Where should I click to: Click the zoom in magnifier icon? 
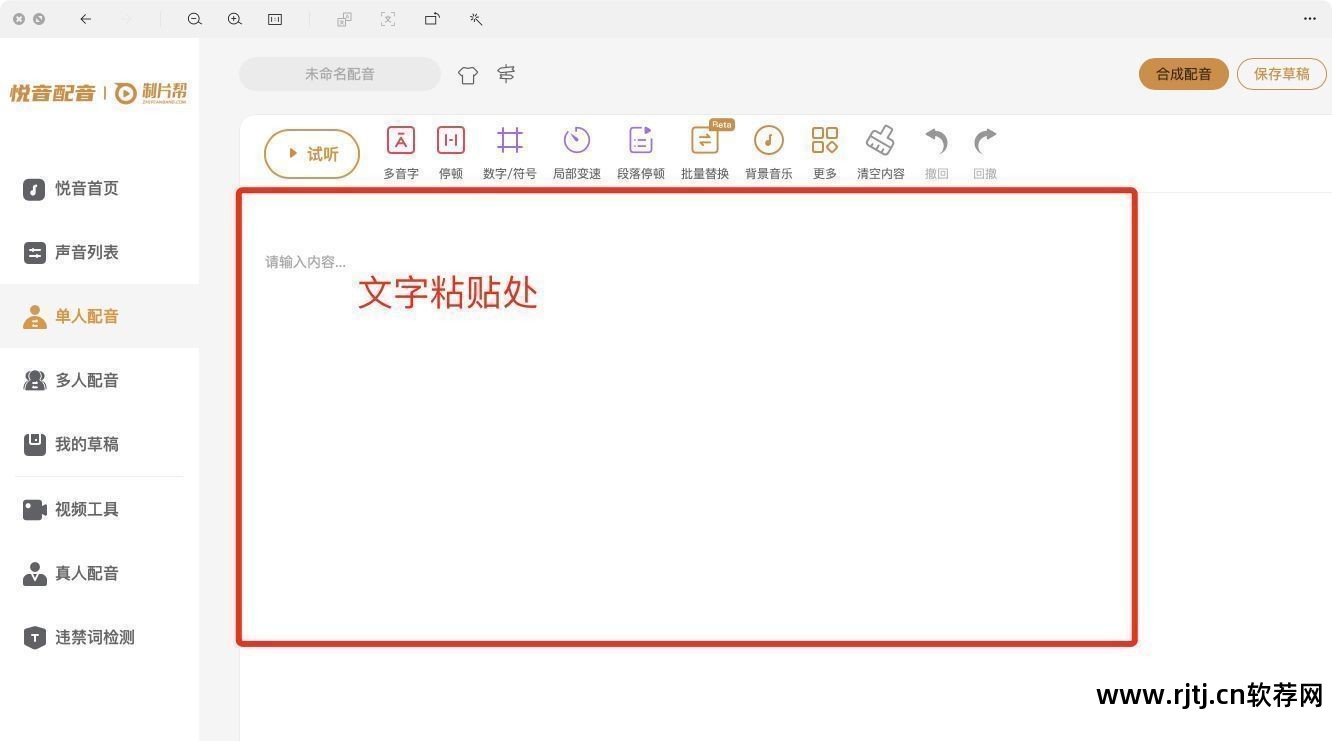tap(235, 19)
